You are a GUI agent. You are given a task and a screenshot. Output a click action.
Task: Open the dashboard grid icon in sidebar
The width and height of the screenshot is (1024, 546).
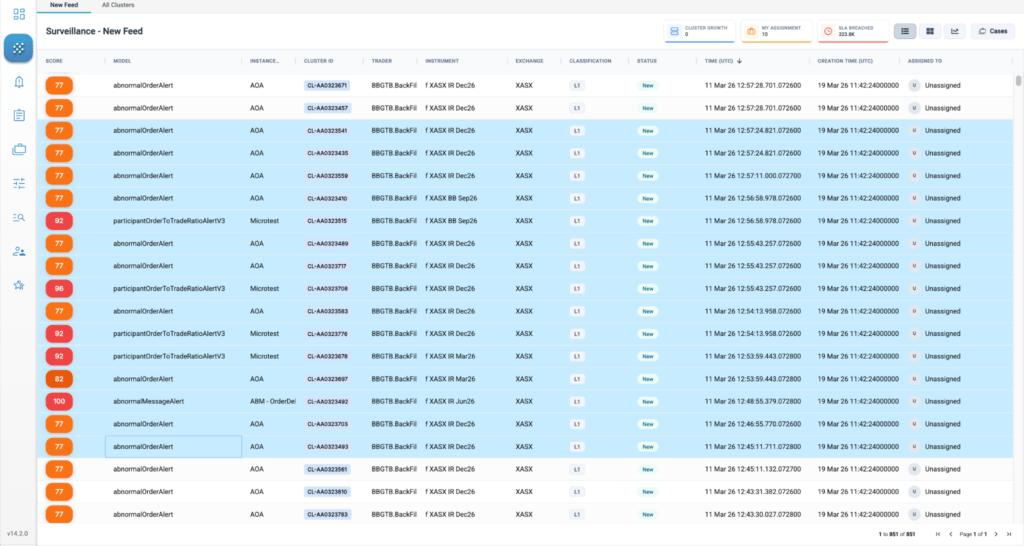19,14
